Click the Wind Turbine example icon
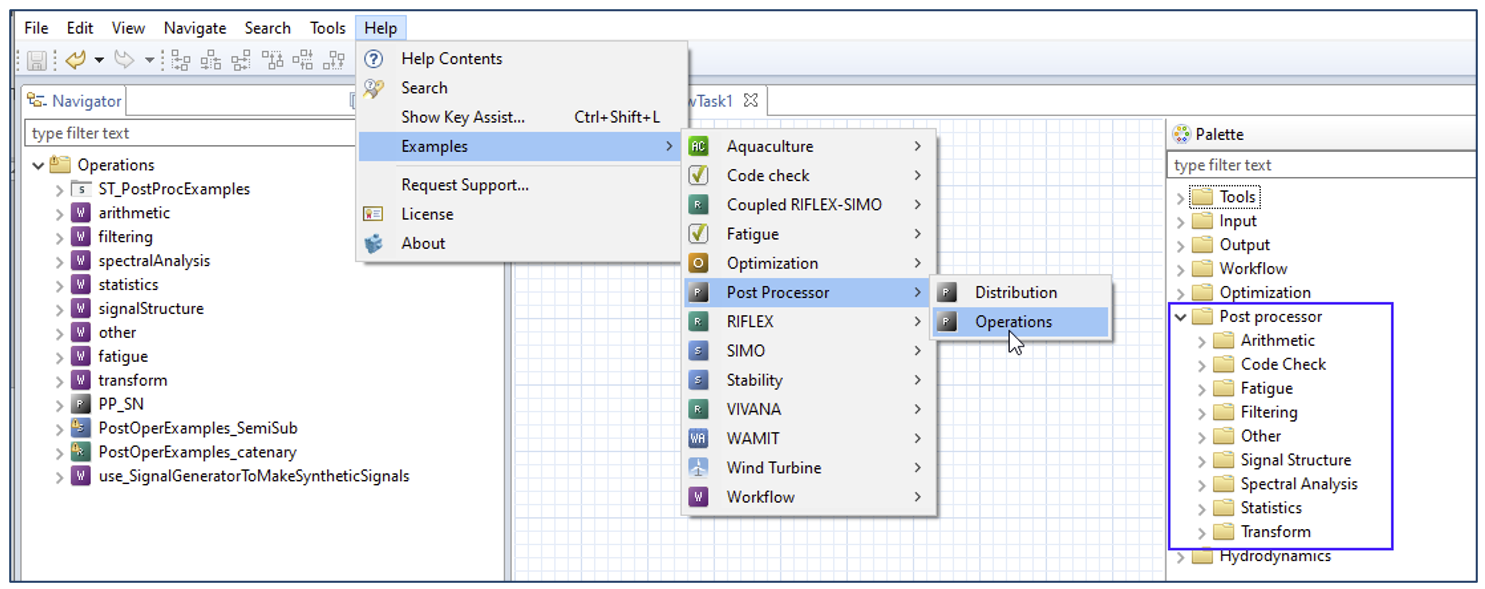This screenshot has width=1485, height=589. coord(698,468)
